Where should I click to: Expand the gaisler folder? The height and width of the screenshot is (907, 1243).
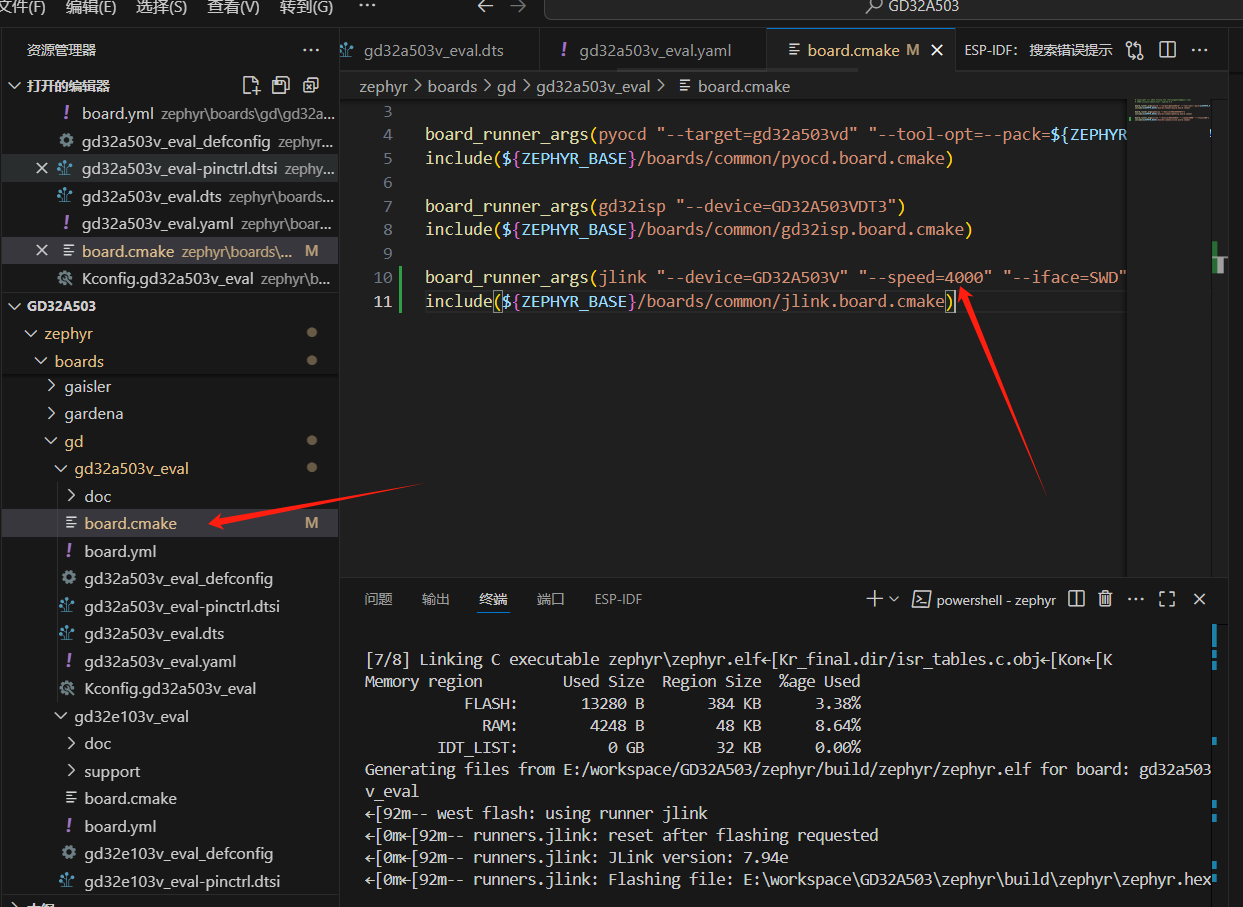[52, 386]
